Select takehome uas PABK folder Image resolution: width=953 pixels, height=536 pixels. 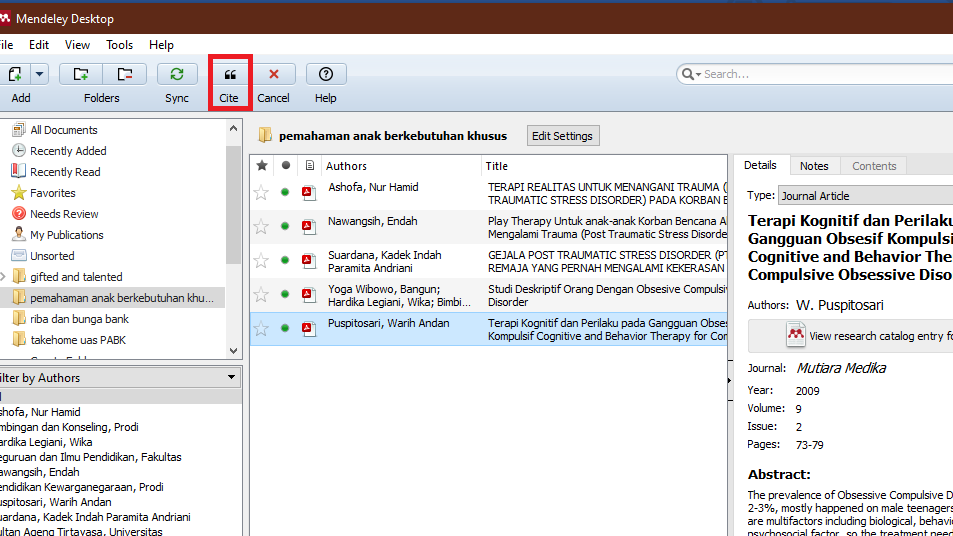(78, 340)
